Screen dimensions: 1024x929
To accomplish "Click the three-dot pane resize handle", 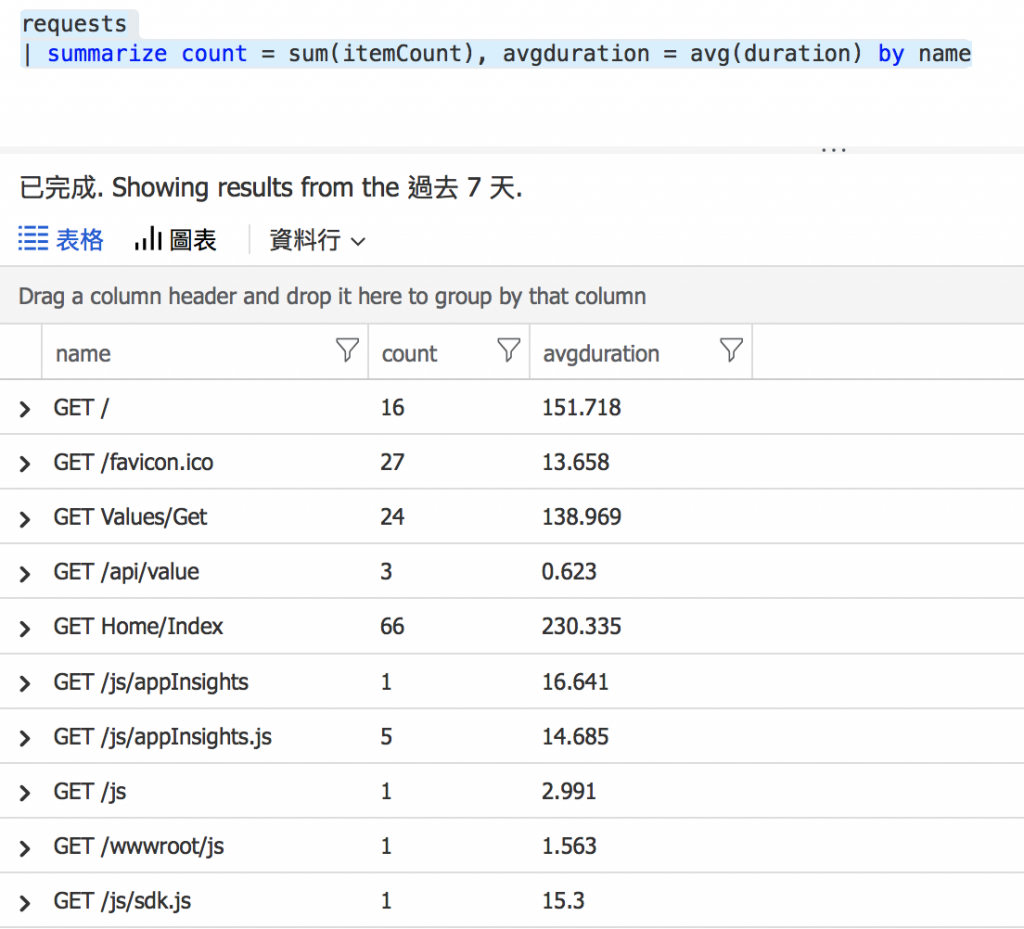I will click(833, 150).
